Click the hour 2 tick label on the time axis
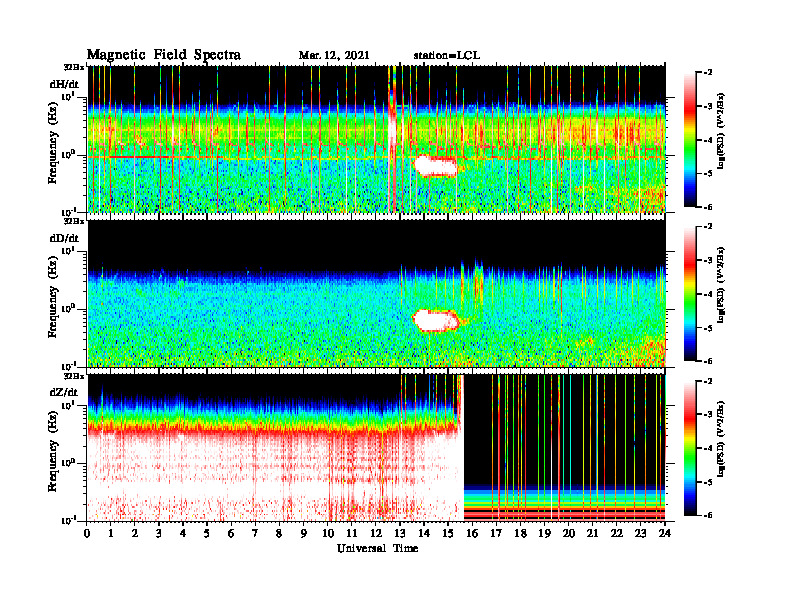 135,533
